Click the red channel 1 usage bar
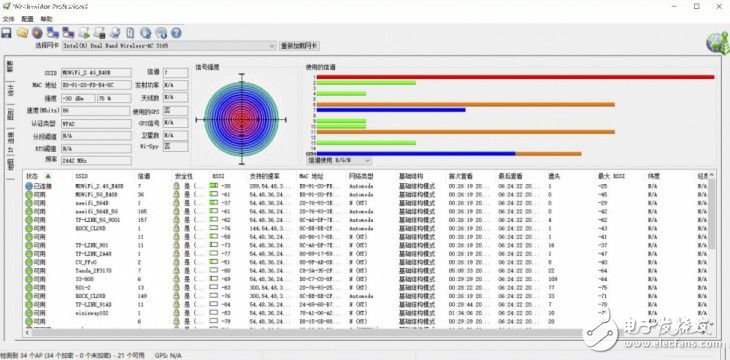 (515, 77)
